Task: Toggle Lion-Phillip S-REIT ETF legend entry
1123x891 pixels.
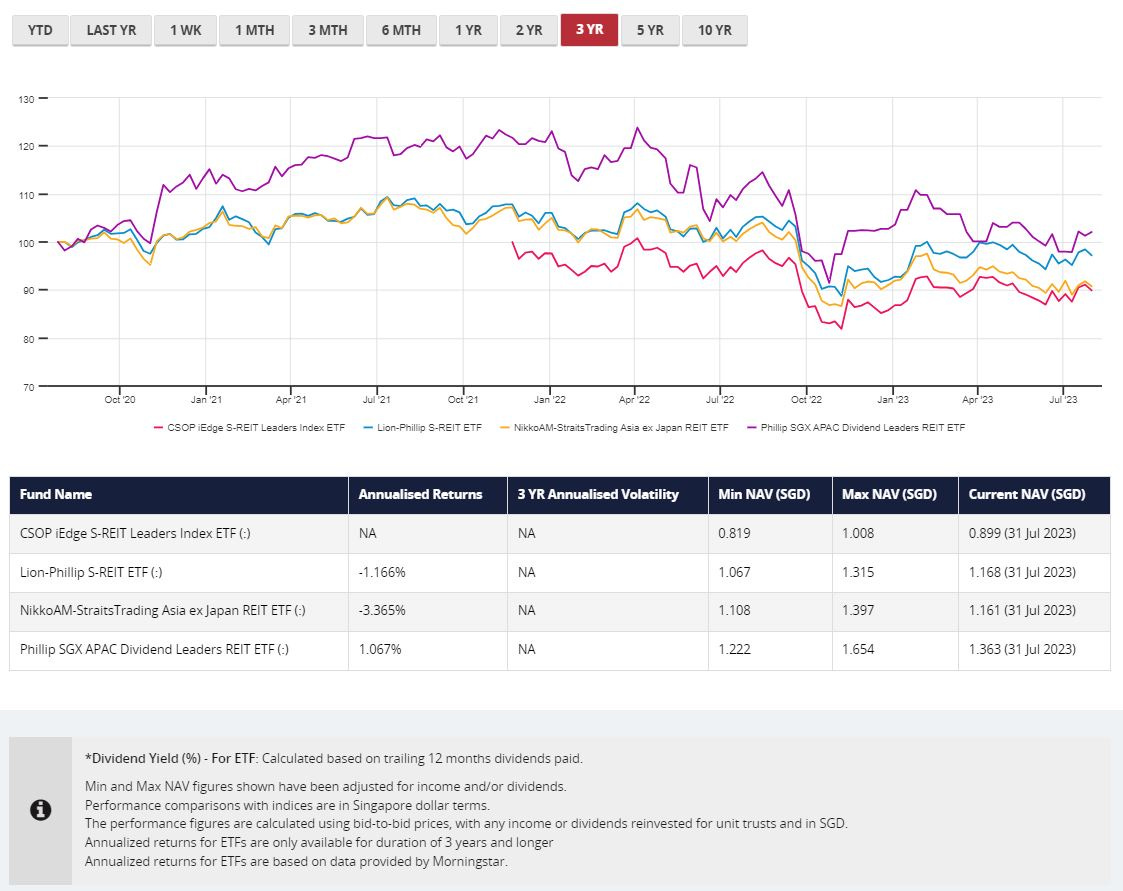Action: [x=423, y=428]
